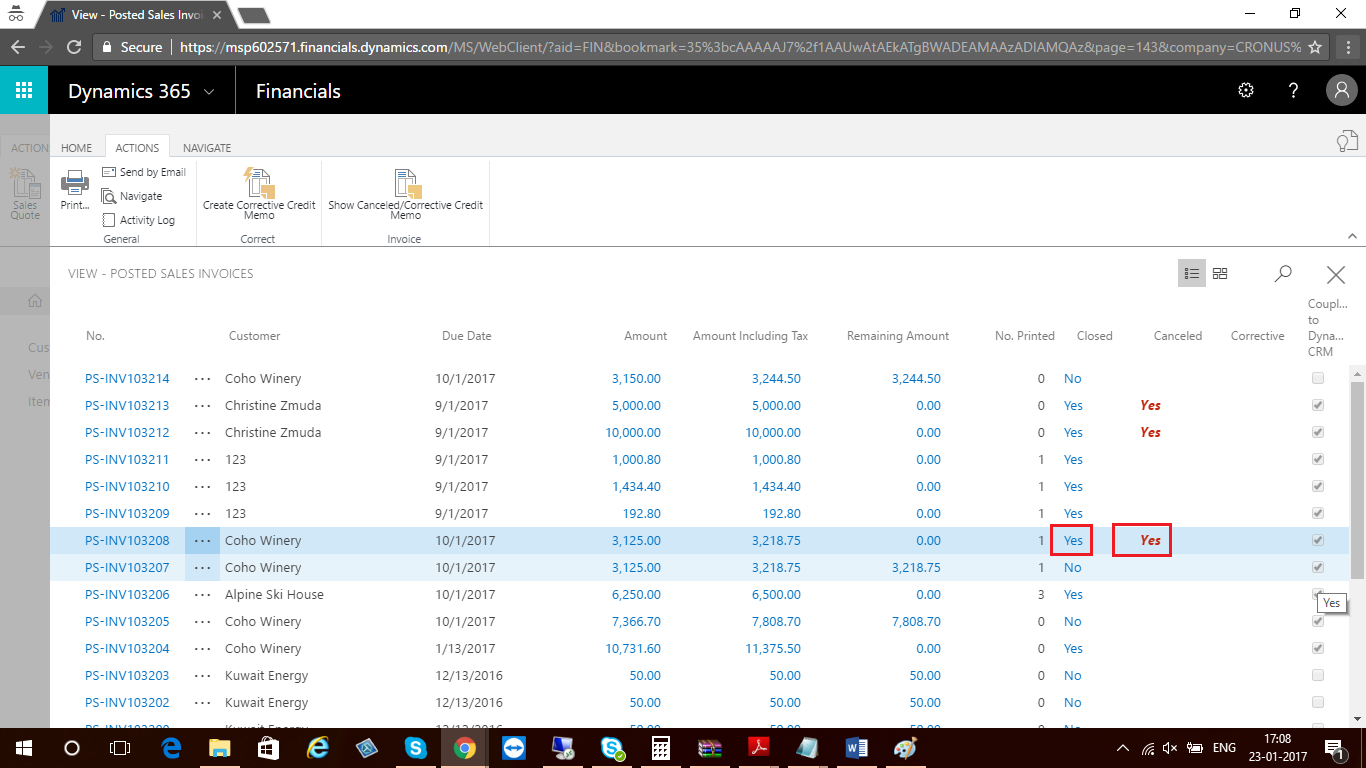The width and height of the screenshot is (1366, 768).
Task: Open row menu for PS-INV103207
Action: tap(203, 568)
